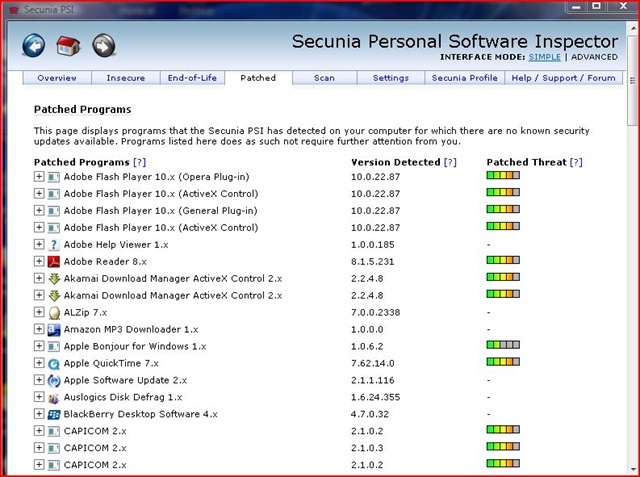
Task: Click the Adobe Help Viewer question-mark icon
Action: (53, 245)
